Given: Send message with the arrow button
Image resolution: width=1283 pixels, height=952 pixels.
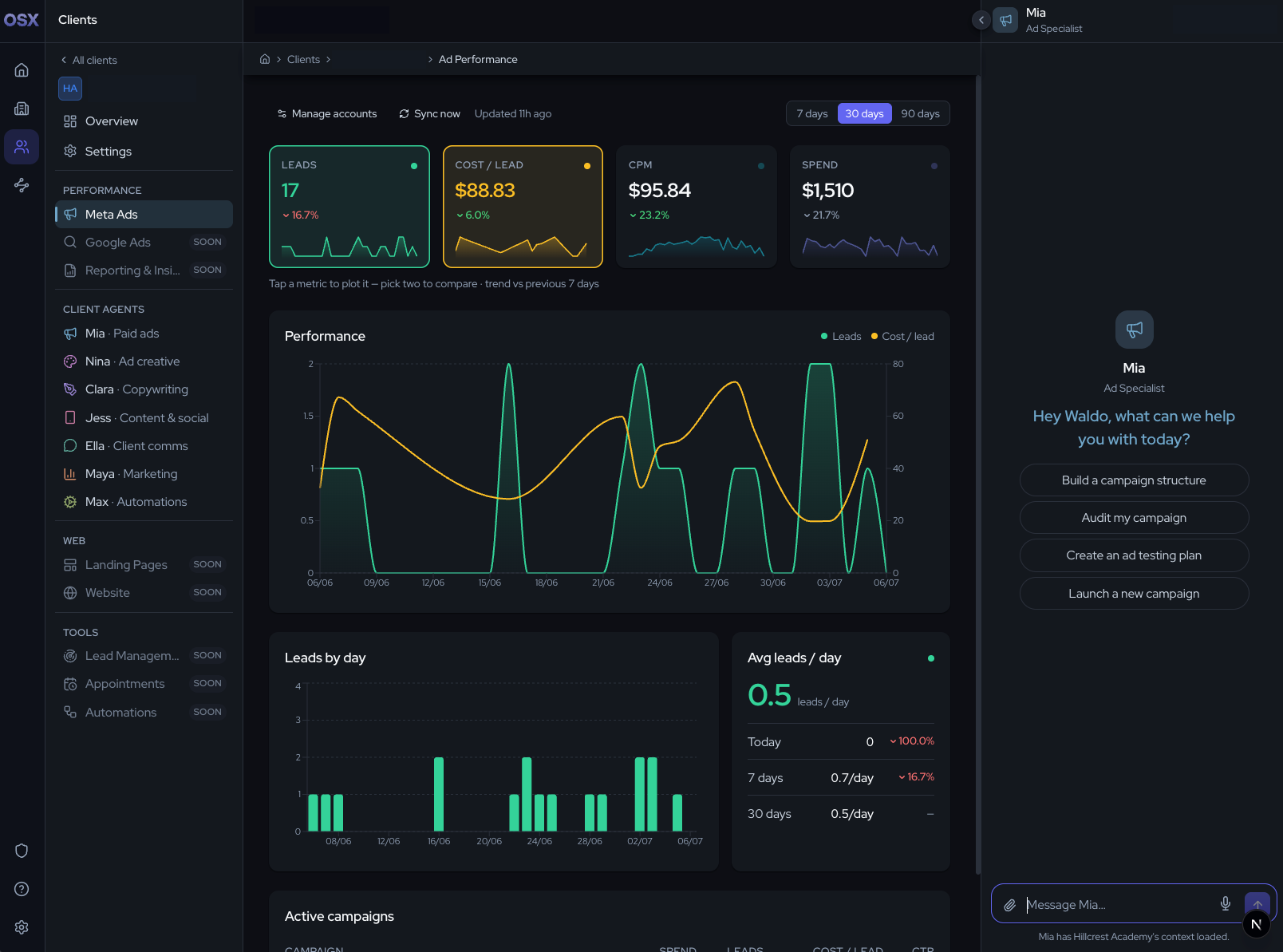Looking at the screenshot, I should coord(1257,904).
